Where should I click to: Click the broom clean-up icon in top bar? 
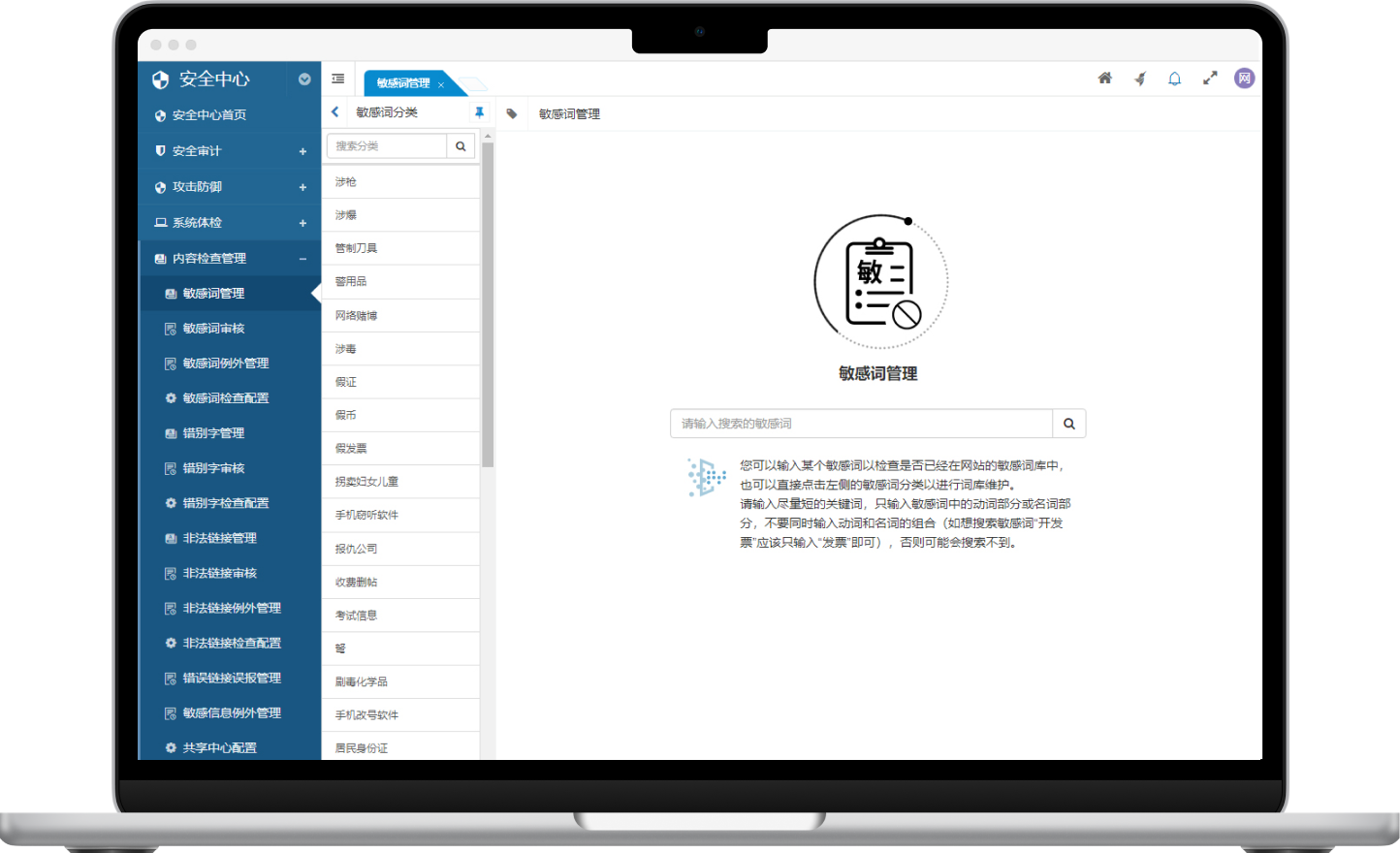[x=1140, y=79]
